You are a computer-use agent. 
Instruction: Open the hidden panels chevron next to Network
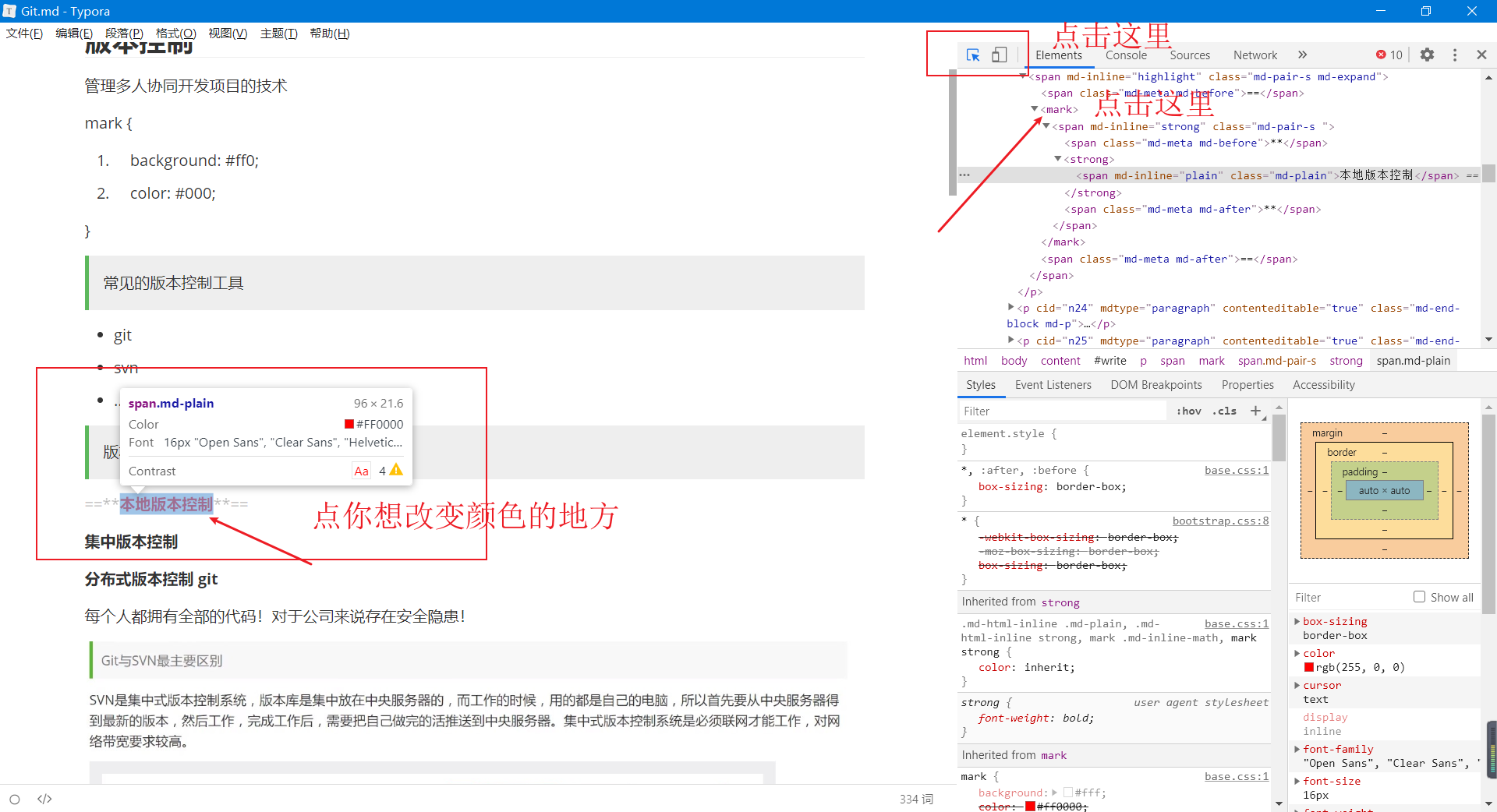point(1302,55)
